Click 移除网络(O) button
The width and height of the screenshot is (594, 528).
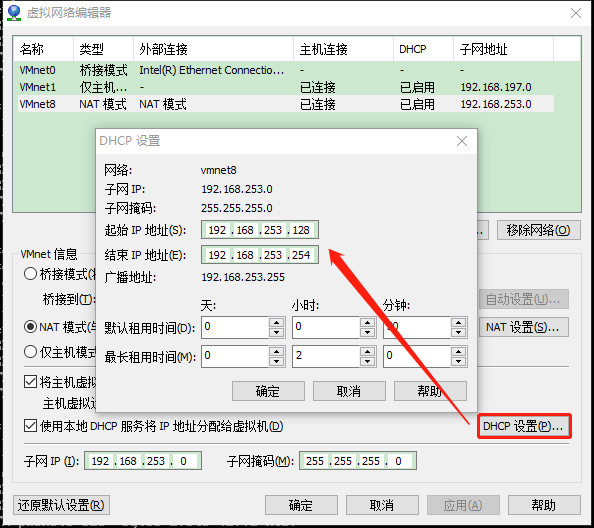[x=539, y=230]
